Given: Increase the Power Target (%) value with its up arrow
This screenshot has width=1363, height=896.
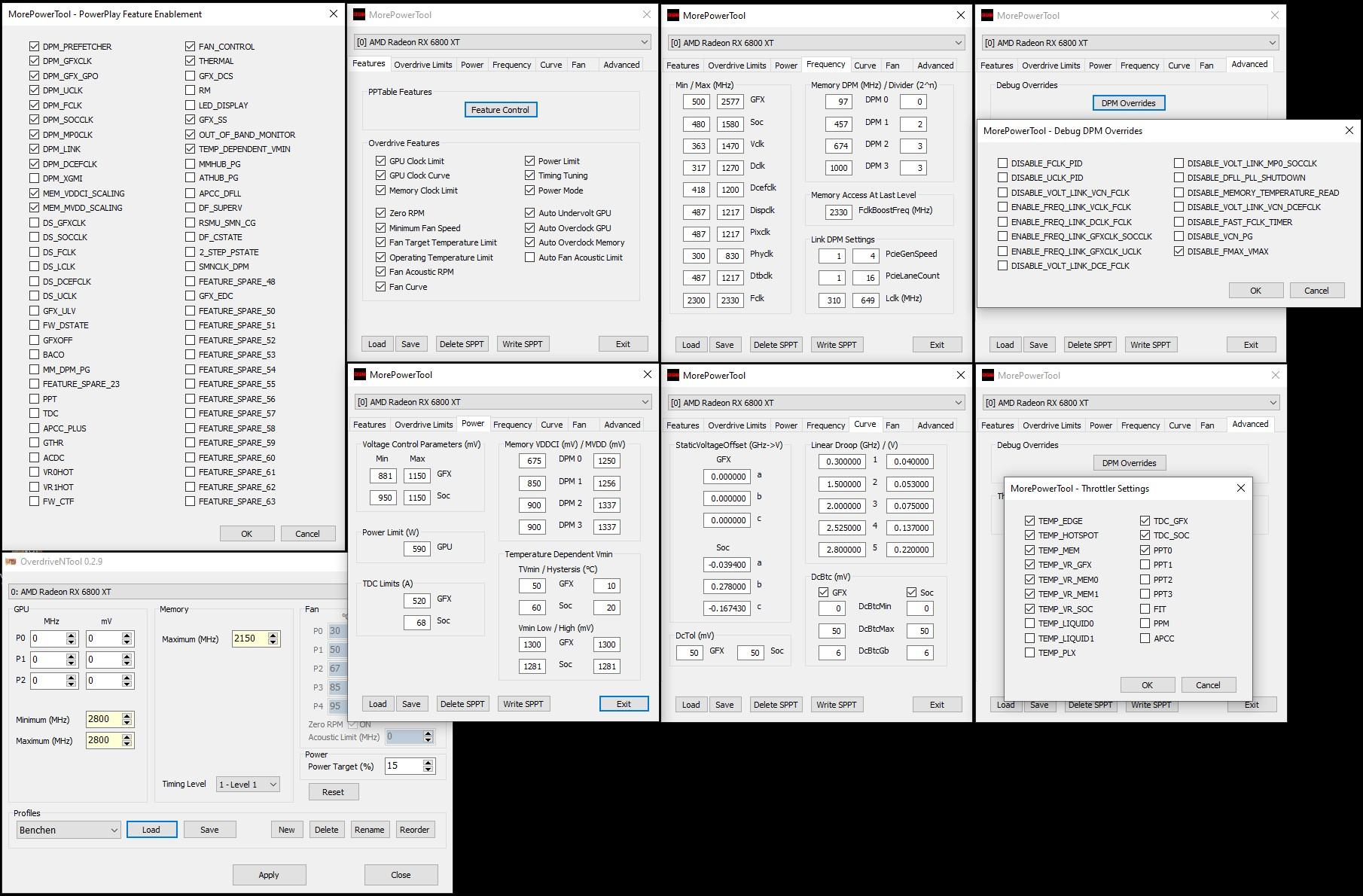Looking at the screenshot, I should click(x=428, y=762).
